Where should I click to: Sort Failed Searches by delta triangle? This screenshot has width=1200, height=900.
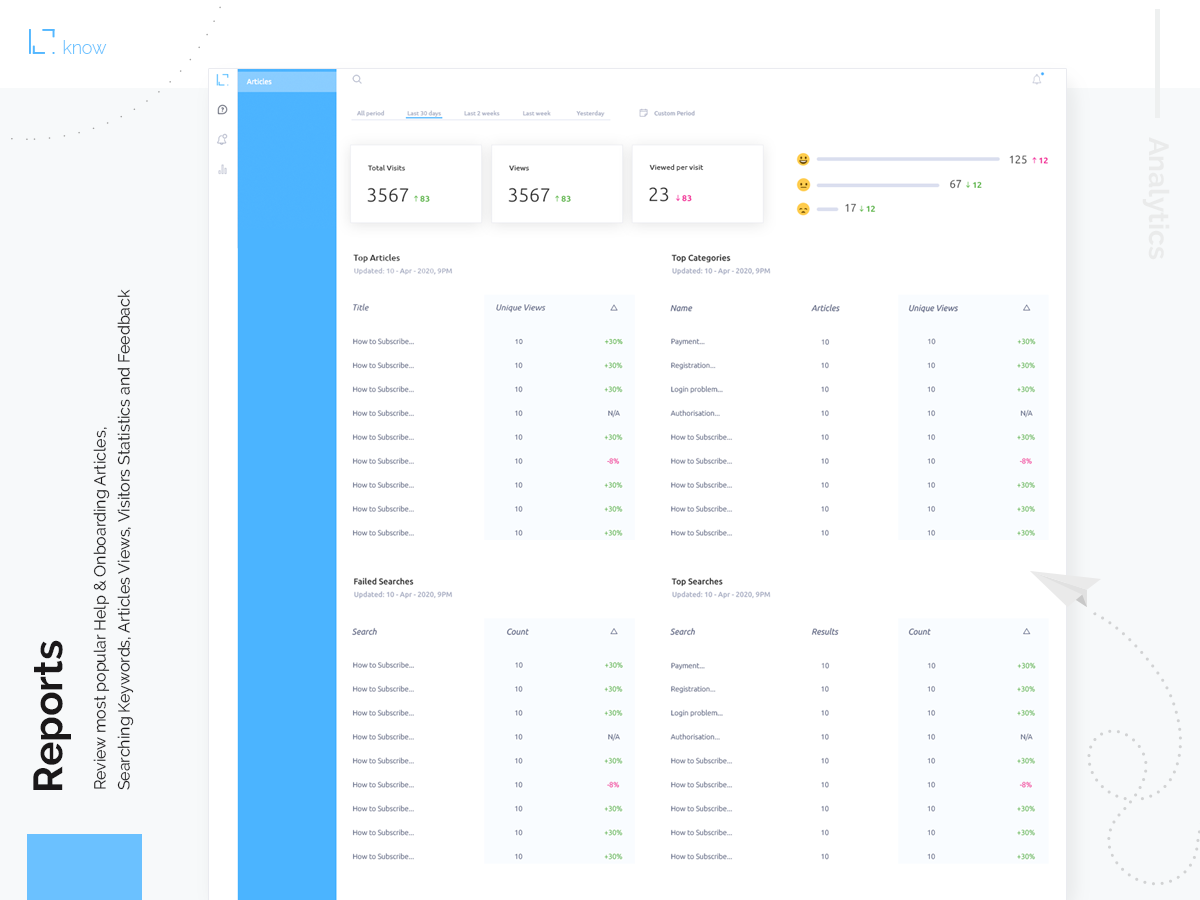coord(614,632)
